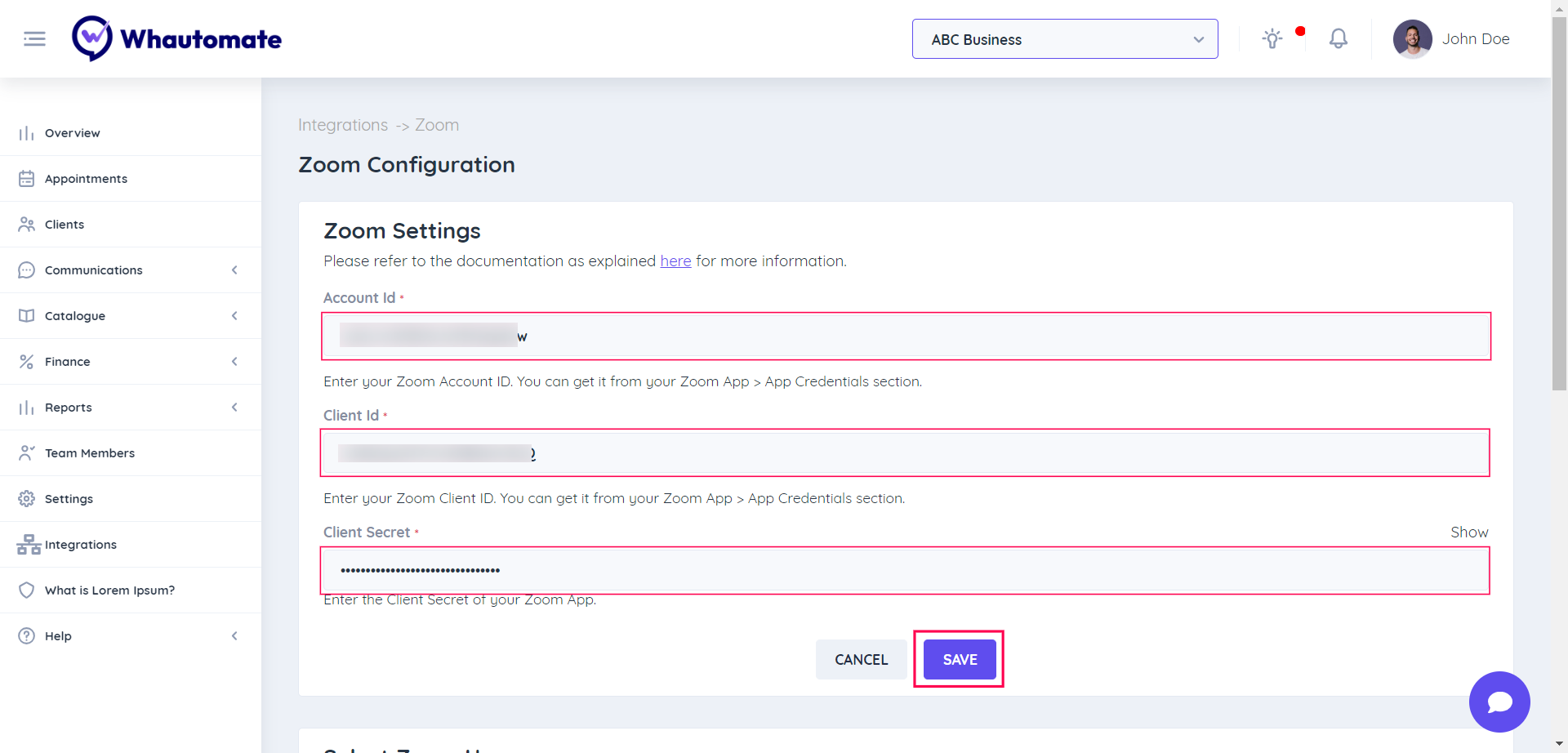Open the lightbulb tips icon

[1272, 38]
